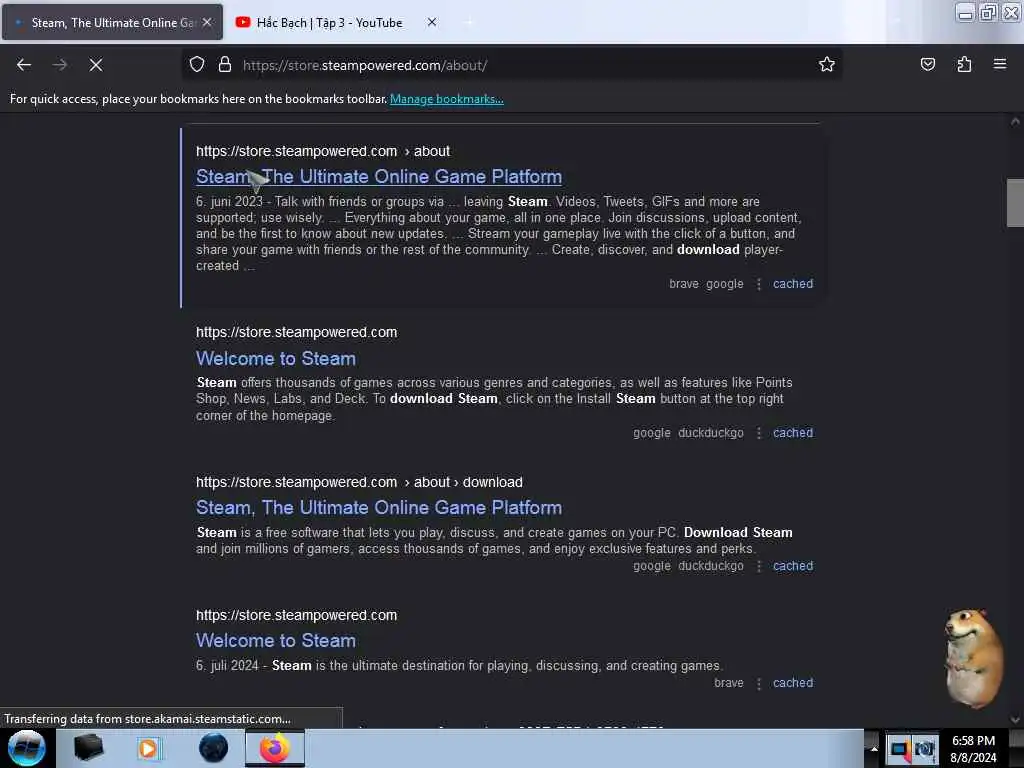Click the URL text 'https://store.steampowered.com › about › download'
Image resolution: width=1024 pixels, height=768 pixels.
click(x=359, y=482)
